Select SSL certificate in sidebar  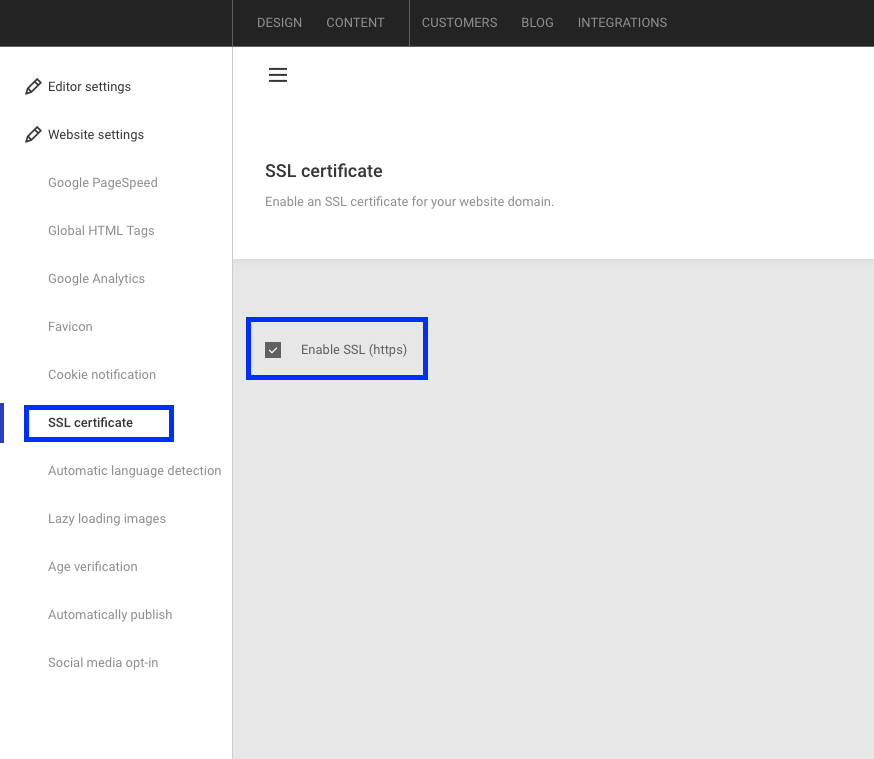pyautogui.click(x=90, y=422)
